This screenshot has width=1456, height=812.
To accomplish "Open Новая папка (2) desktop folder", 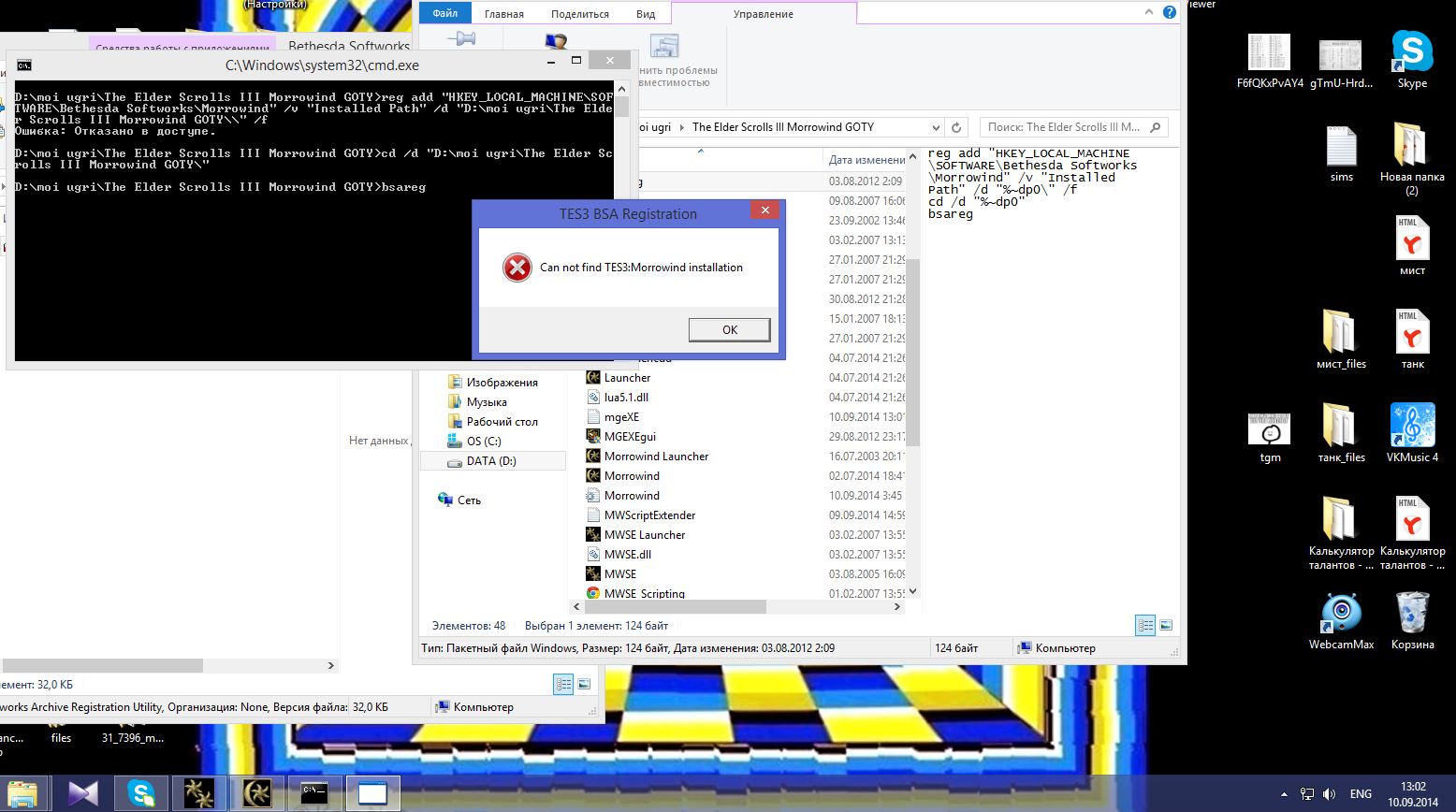I will coord(1412,159).
